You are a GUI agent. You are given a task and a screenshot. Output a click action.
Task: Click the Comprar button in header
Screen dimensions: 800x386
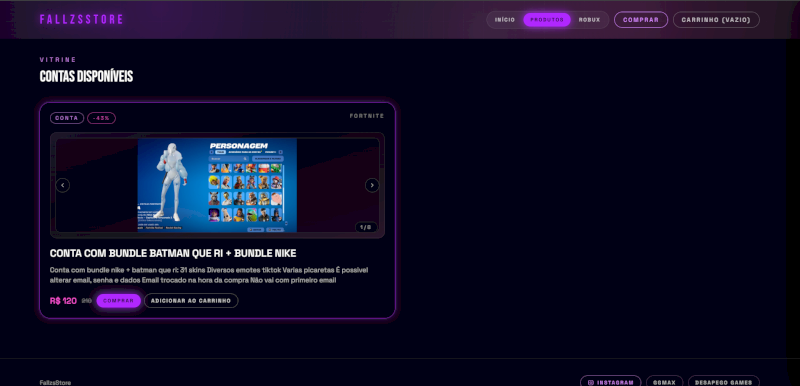tap(641, 20)
